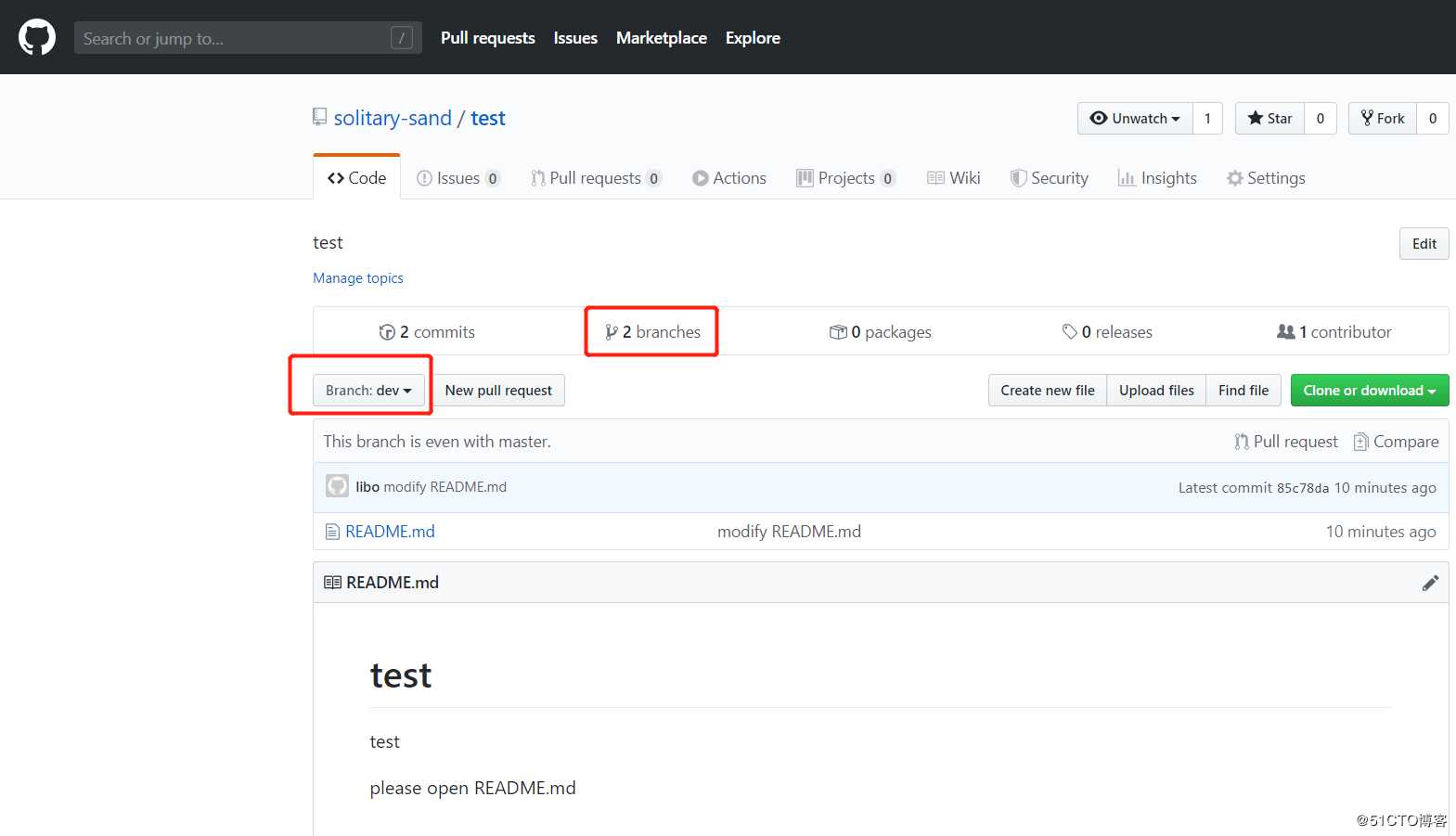The width and height of the screenshot is (1456, 836).
Task: Open the latest commit message modify README.md
Action: (x=445, y=487)
